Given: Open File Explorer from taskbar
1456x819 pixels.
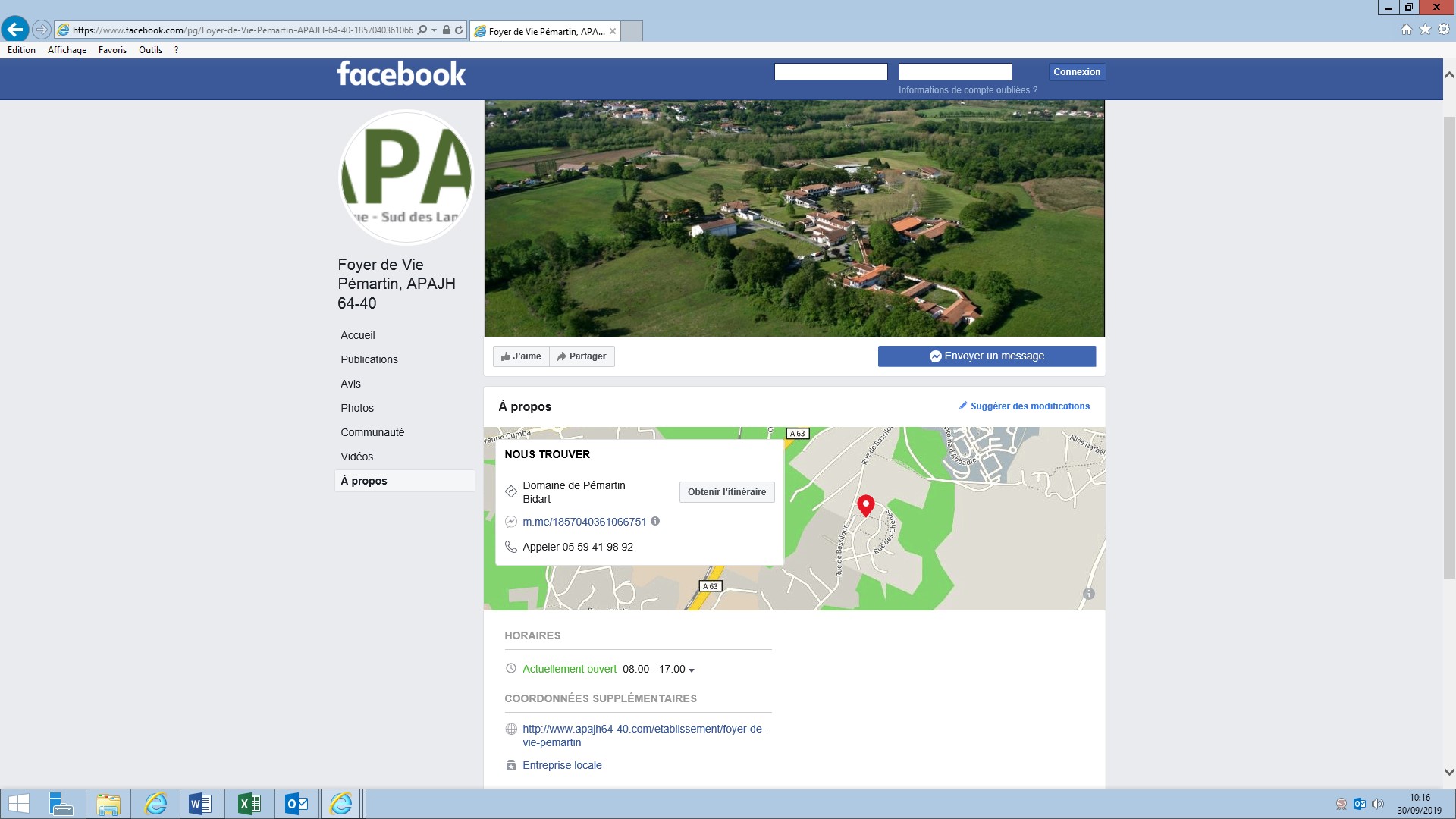Looking at the screenshot, I should point(108,804).
